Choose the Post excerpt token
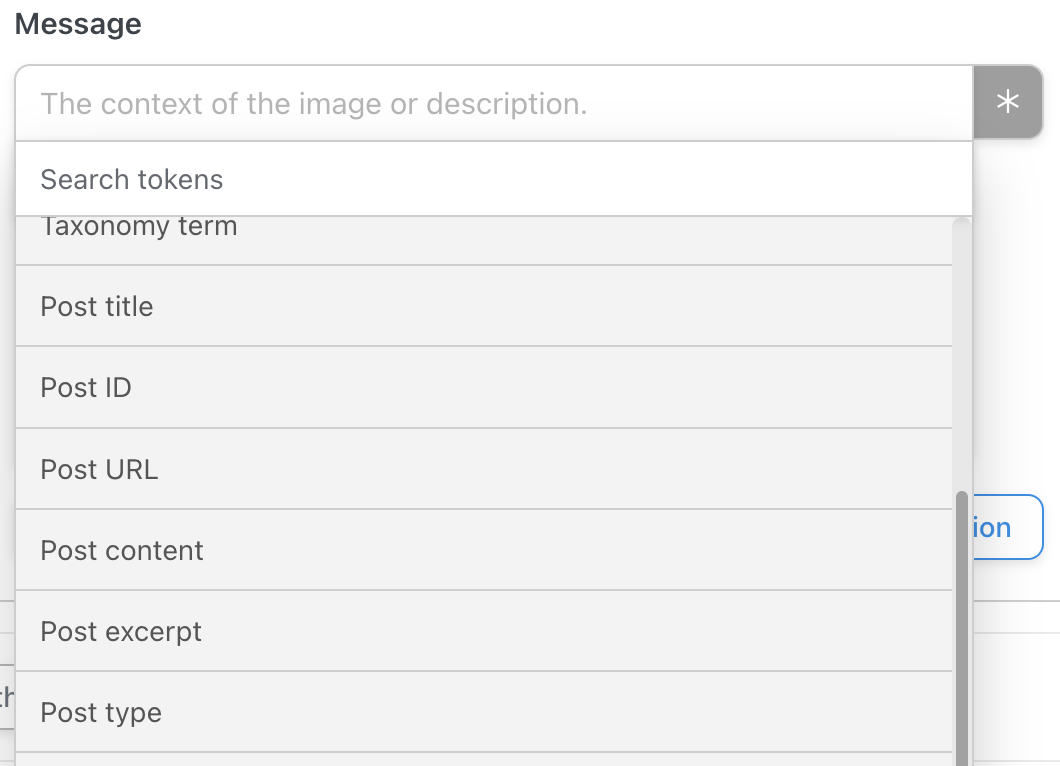 tap(484, 631)
